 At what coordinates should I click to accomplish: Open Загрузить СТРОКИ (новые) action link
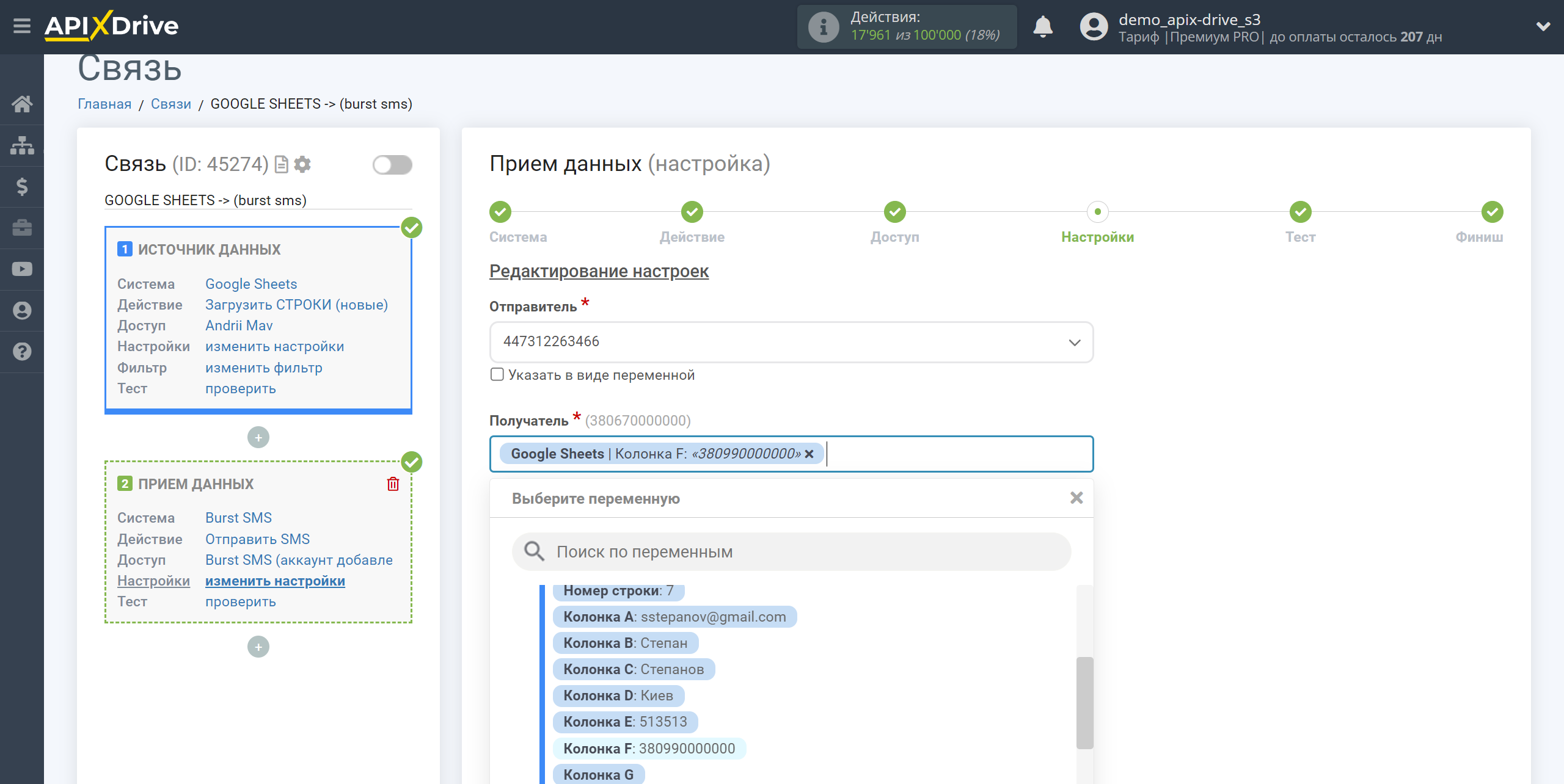pos(296,305)
